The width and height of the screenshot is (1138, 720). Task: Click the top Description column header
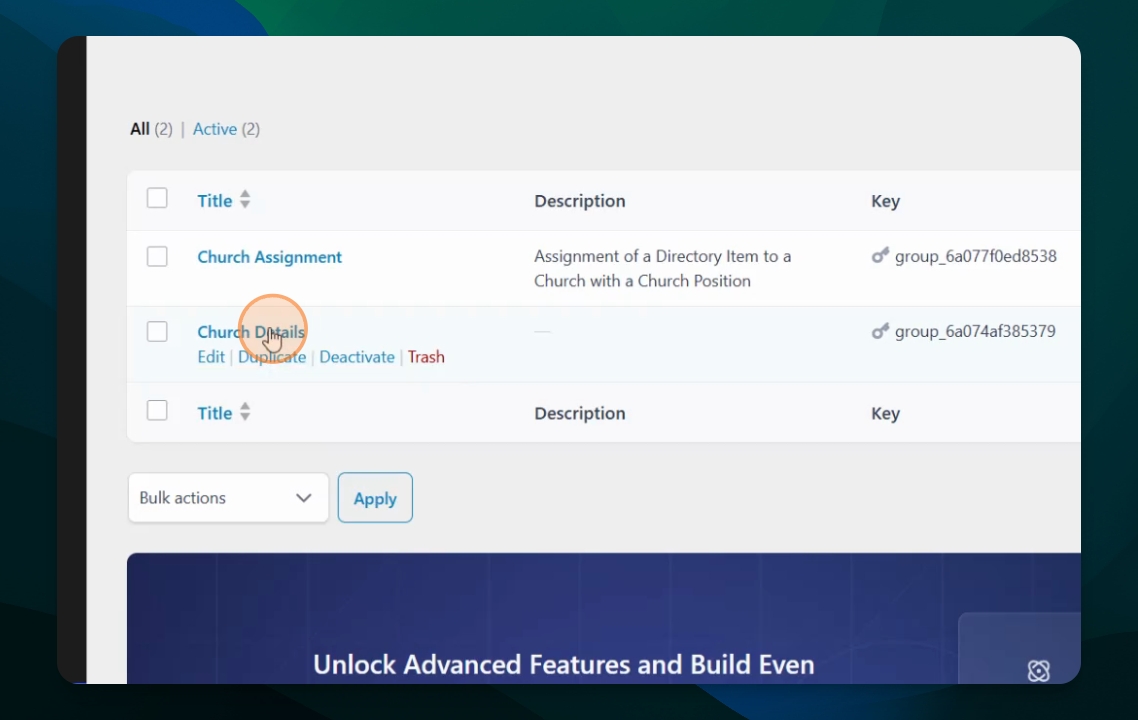coord(580,201)
